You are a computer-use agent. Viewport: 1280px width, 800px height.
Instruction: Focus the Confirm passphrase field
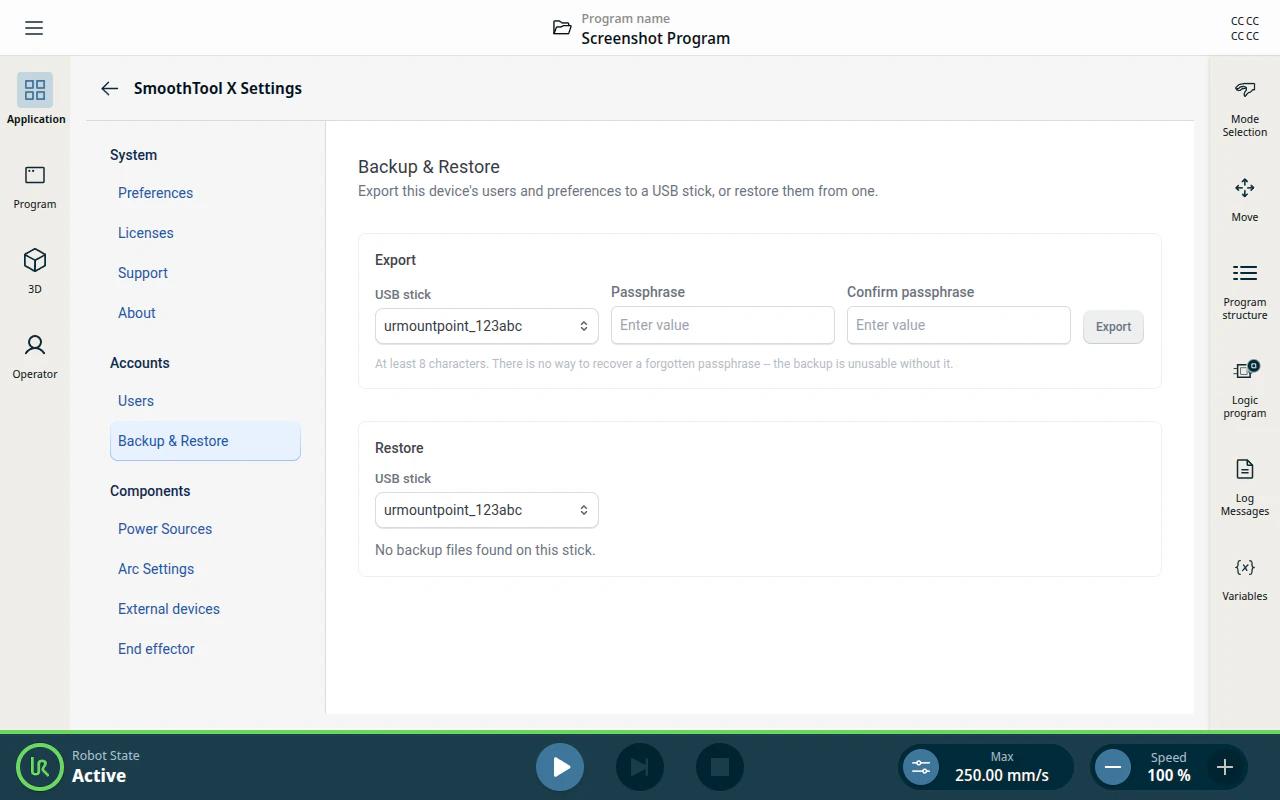959,325
